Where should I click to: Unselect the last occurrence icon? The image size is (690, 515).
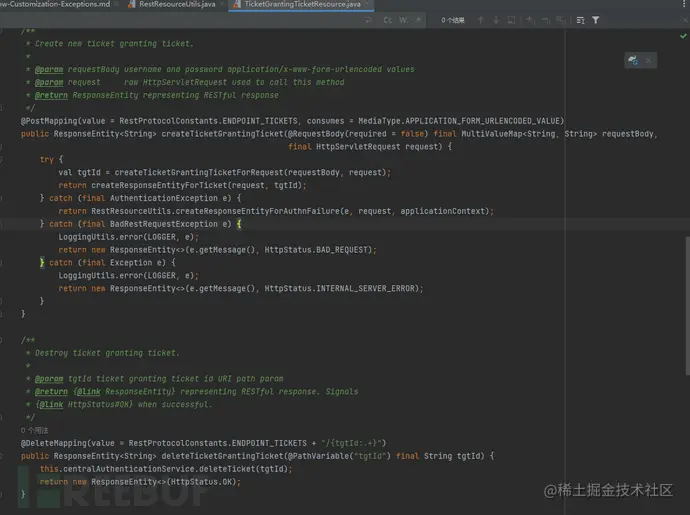point(546,20)
